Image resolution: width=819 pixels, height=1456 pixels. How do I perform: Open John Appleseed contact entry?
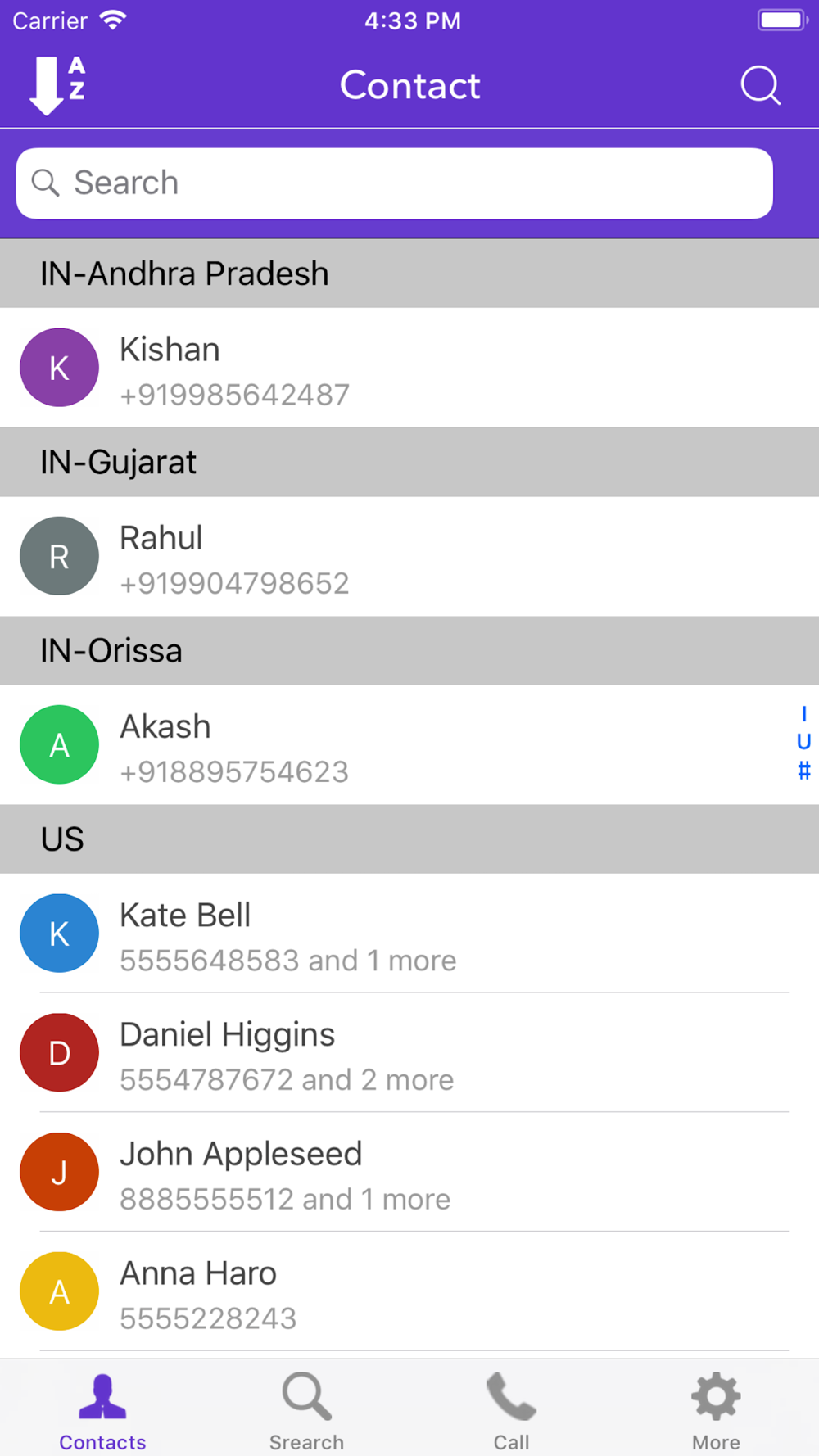409,1172
